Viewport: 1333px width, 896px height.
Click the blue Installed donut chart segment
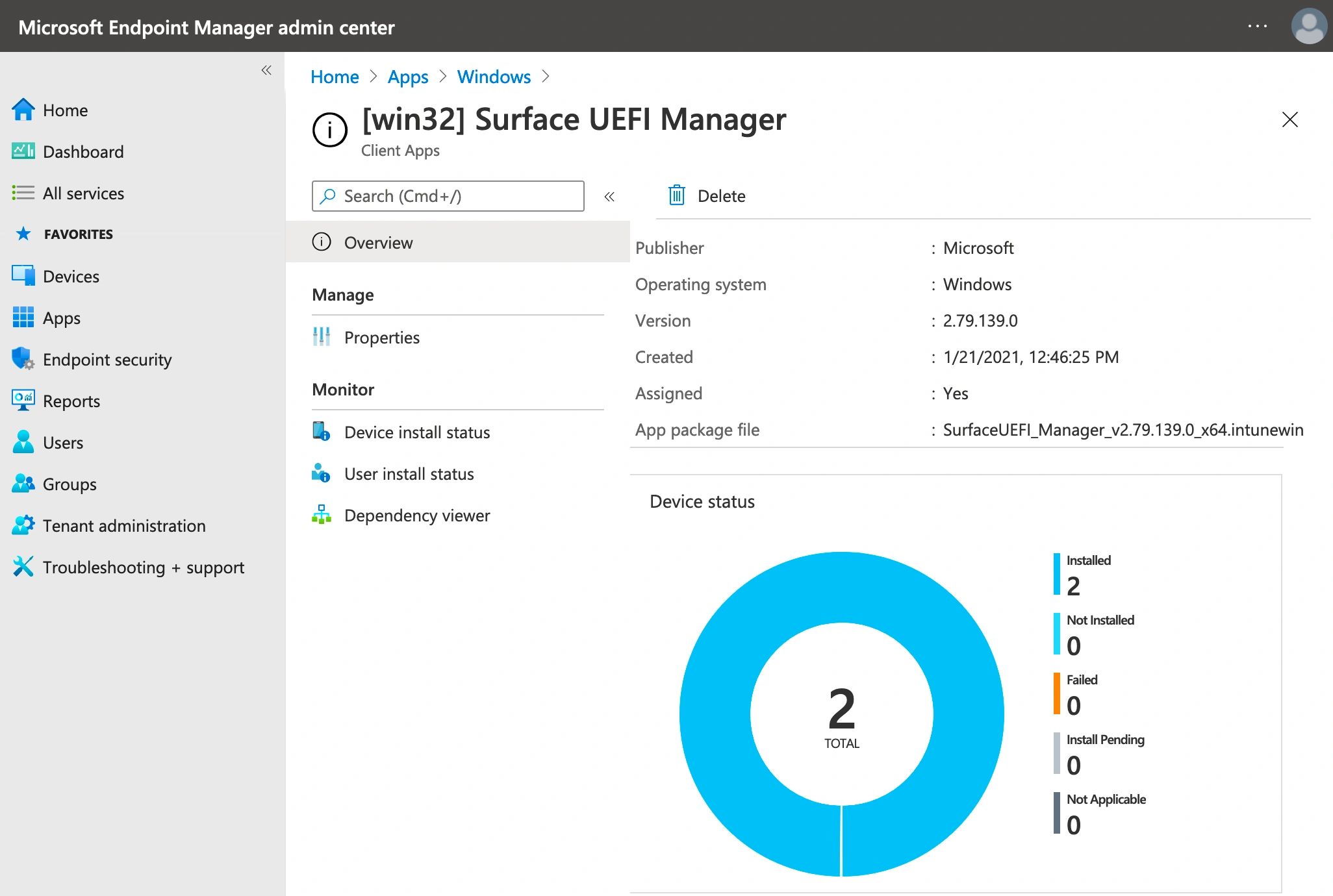715,714
